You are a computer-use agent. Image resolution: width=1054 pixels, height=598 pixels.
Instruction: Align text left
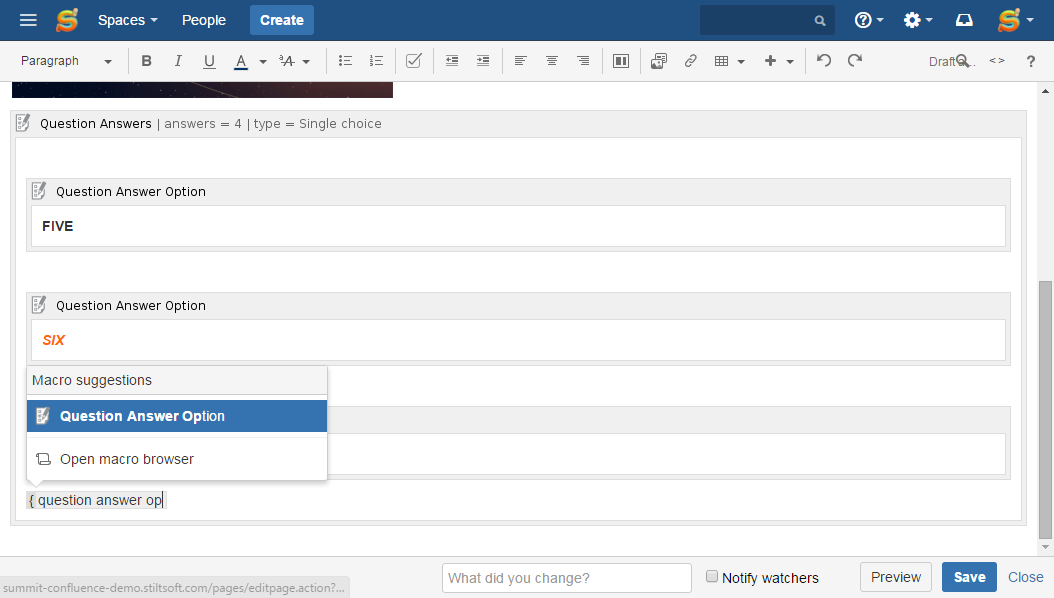[x=520, y=61]
